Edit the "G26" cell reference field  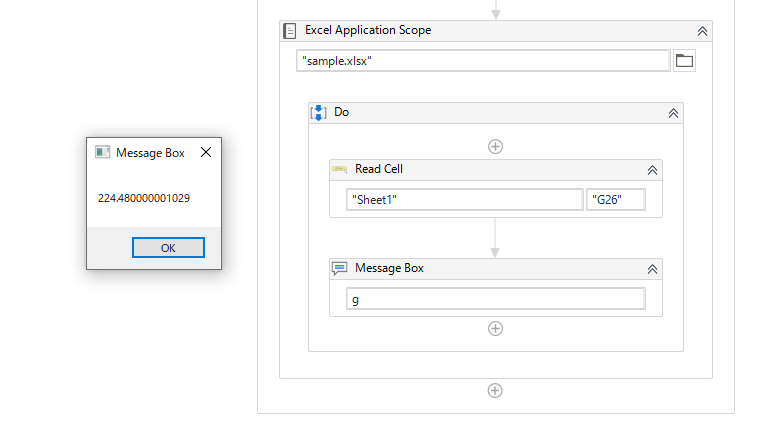pyautogui.click(x=616, y=200)
